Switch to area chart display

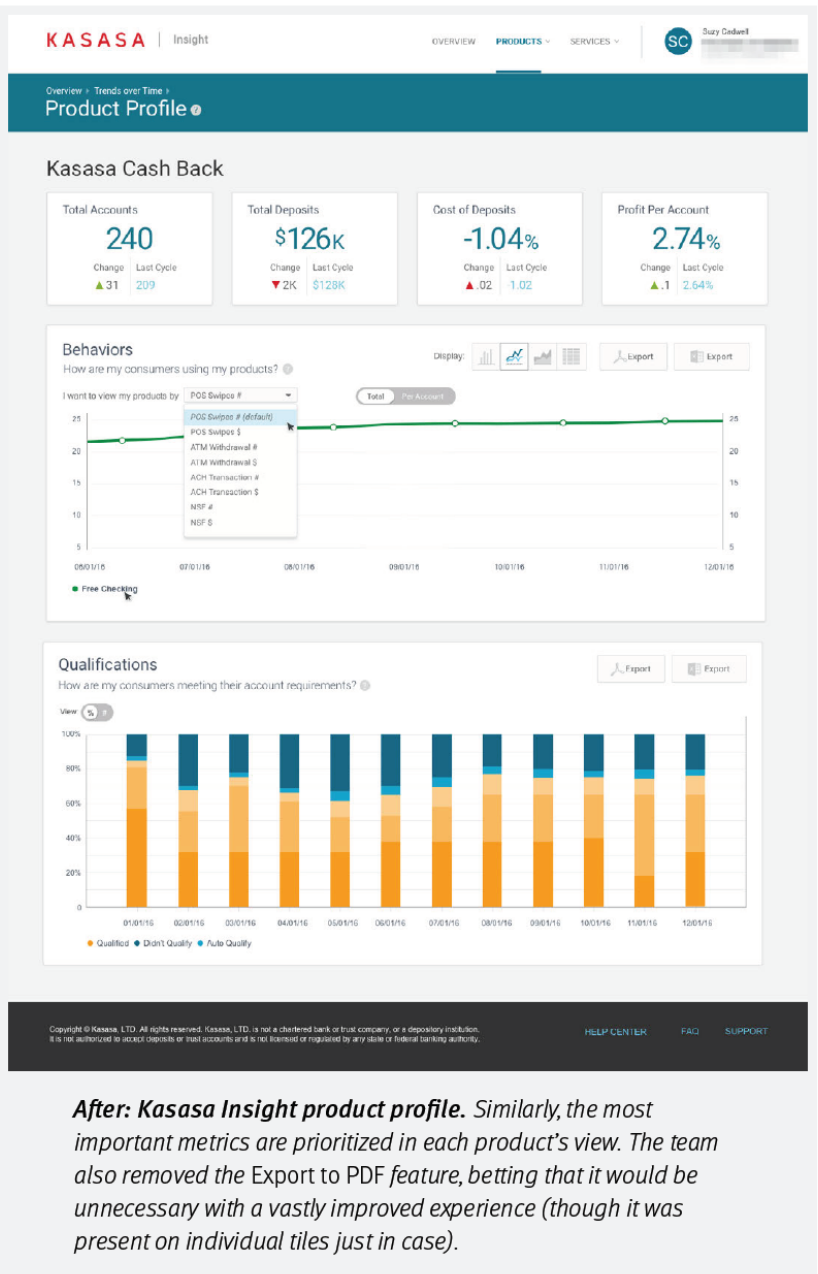click(x=543, y=357)
